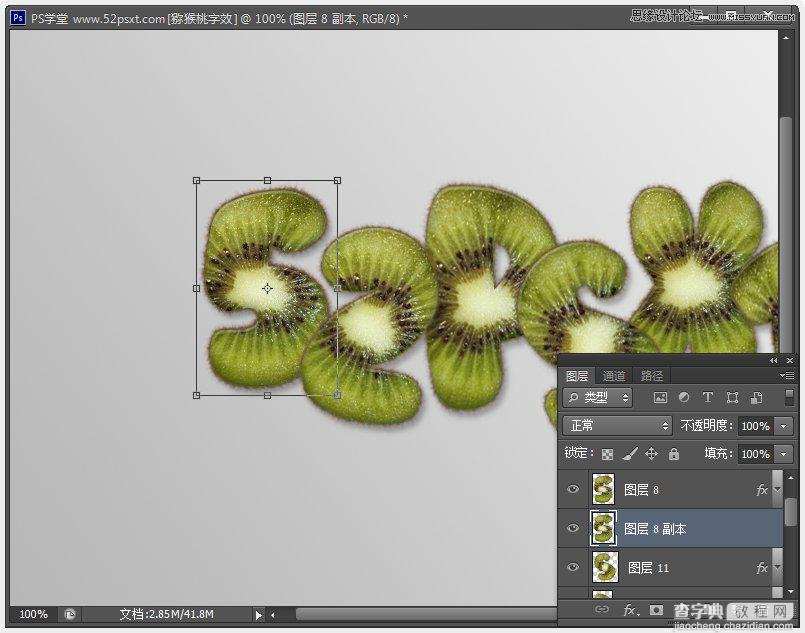Click the bottom-middle transform handle

pos(267,395)
